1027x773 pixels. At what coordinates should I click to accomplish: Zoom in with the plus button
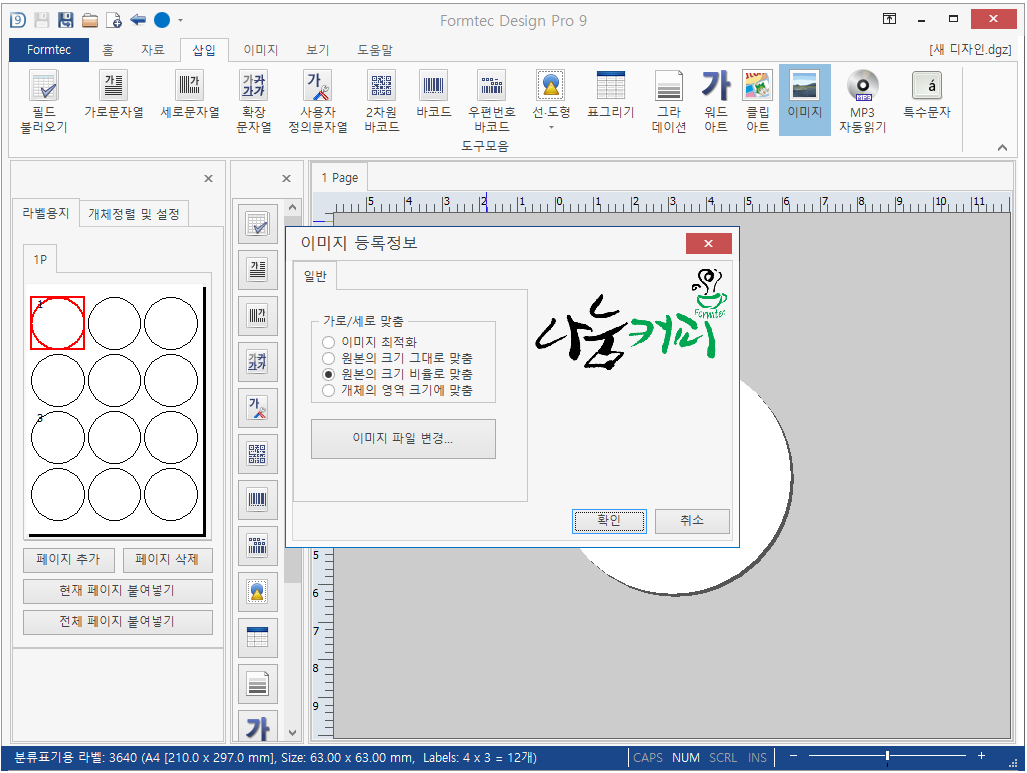[x=981, y=756]
